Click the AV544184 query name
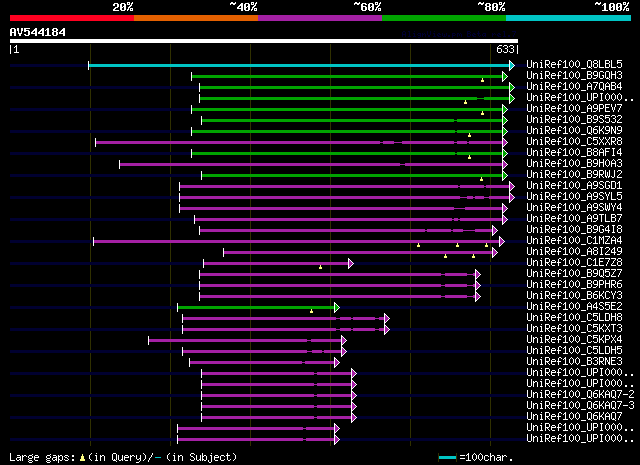The image size is (640, 465). [x=38, y=32]
